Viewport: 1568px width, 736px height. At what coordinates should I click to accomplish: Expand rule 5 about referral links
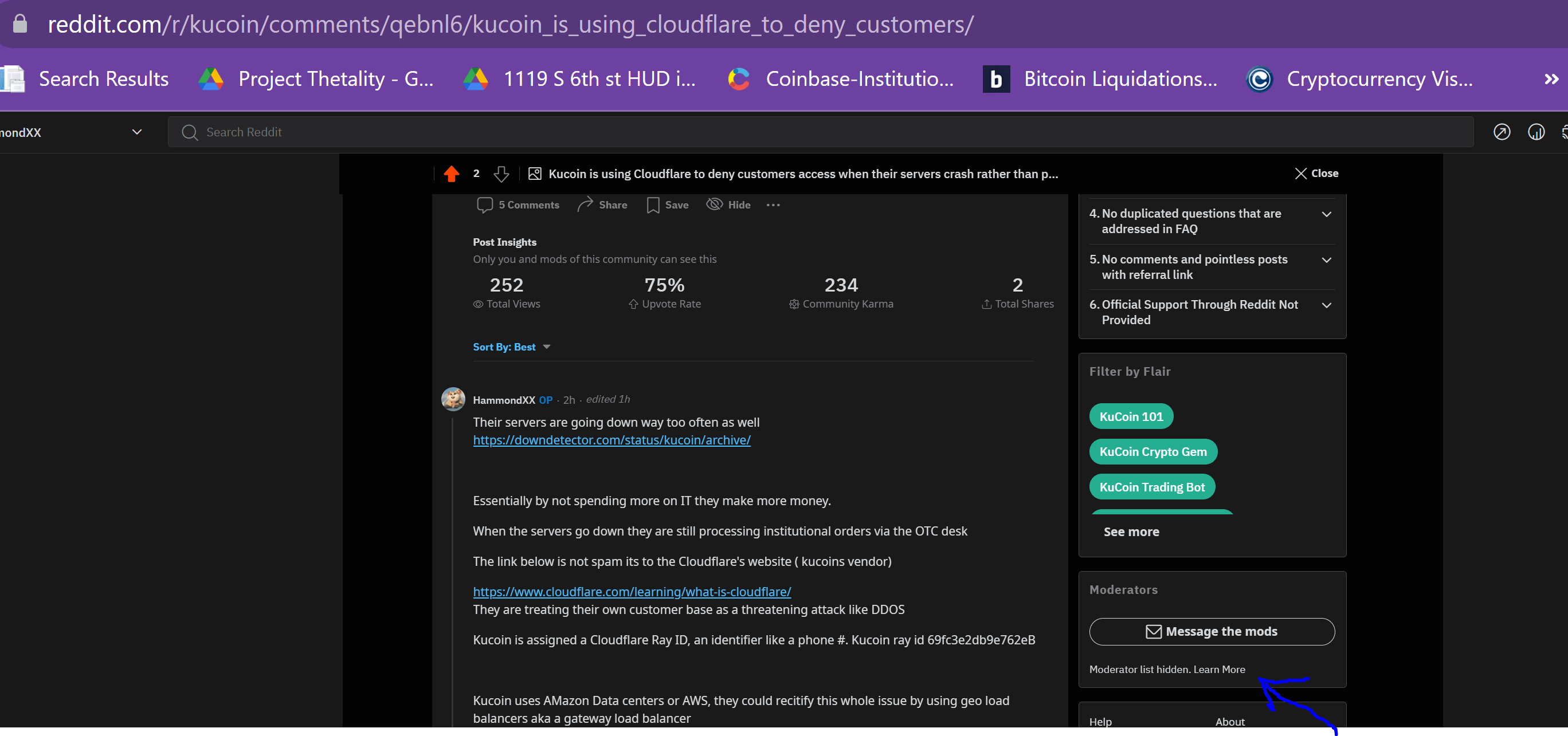click(x=1326, y=259)
